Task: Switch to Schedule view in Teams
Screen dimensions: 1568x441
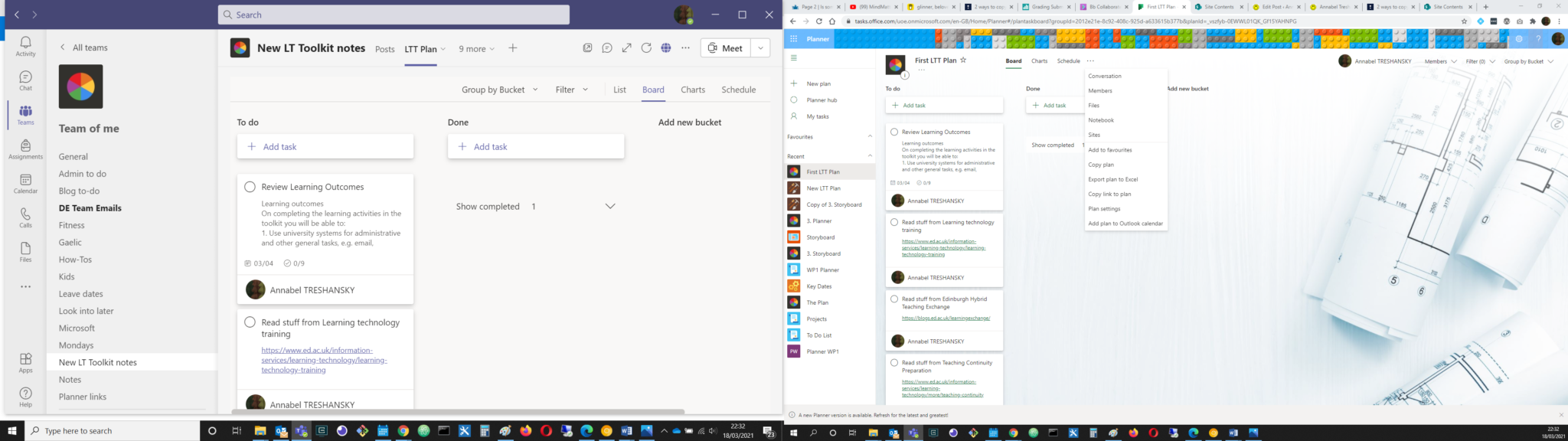Action: (738, 90)
